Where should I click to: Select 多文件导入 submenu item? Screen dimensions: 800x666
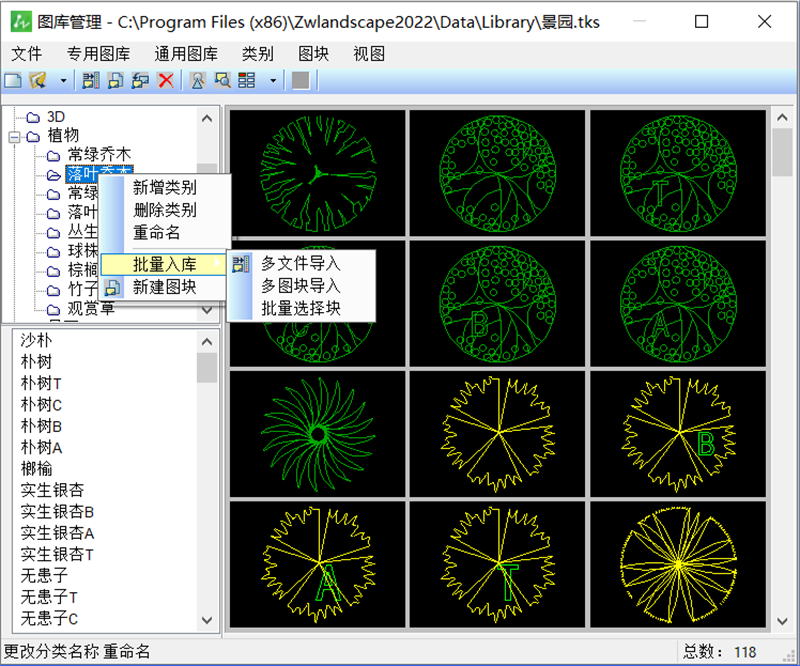[x=301, y=263]
